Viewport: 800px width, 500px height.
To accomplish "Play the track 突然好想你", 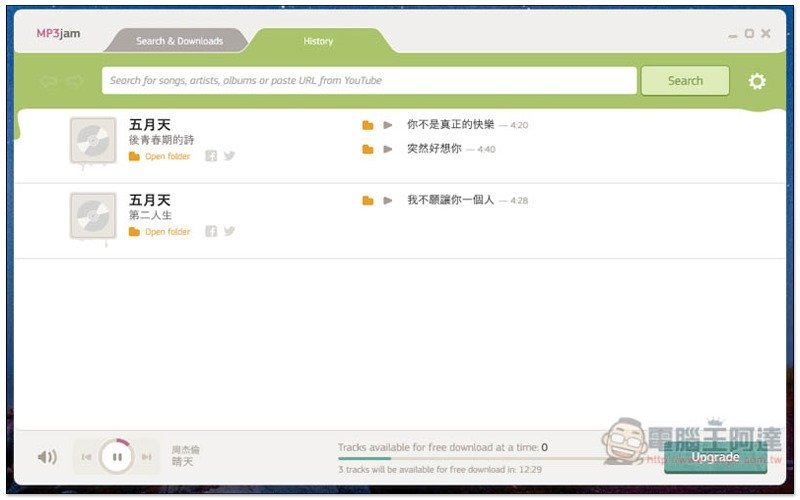I will click(388, 149).
